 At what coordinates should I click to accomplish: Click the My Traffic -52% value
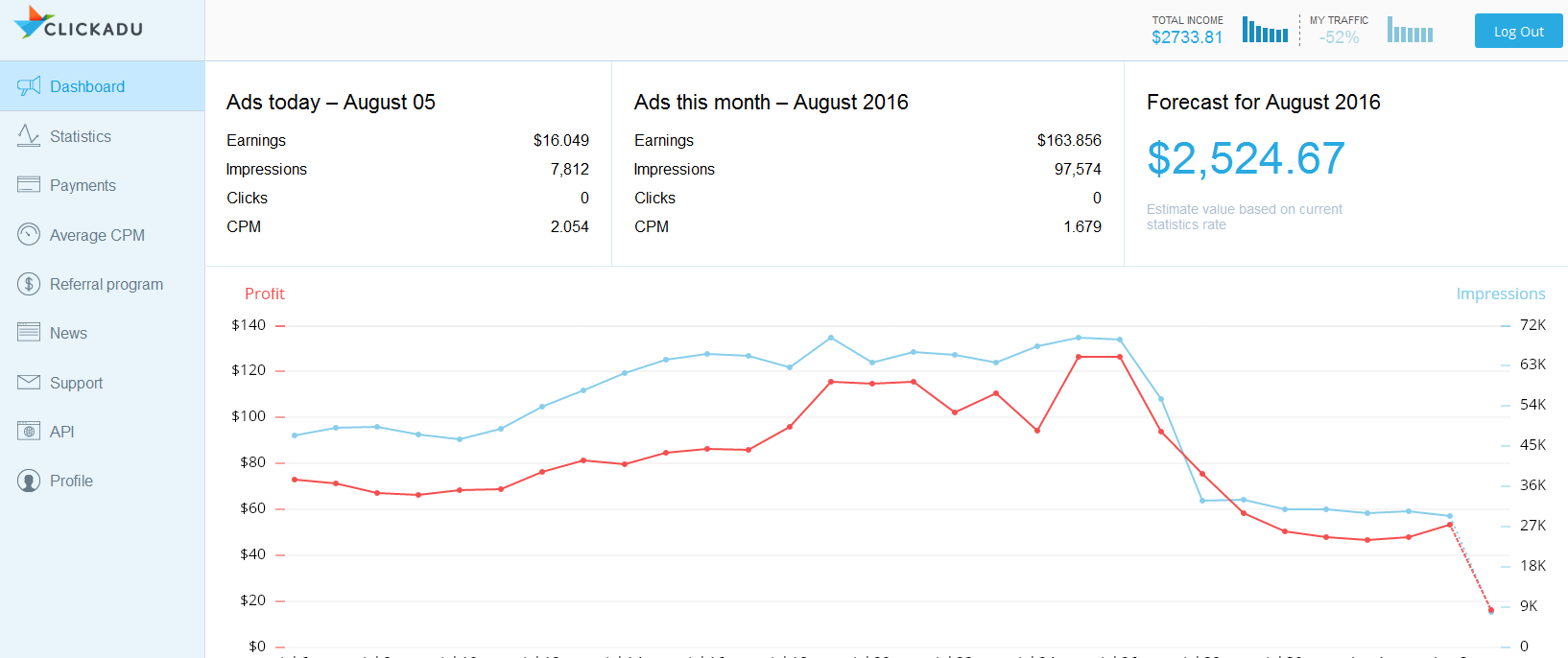1339,37
